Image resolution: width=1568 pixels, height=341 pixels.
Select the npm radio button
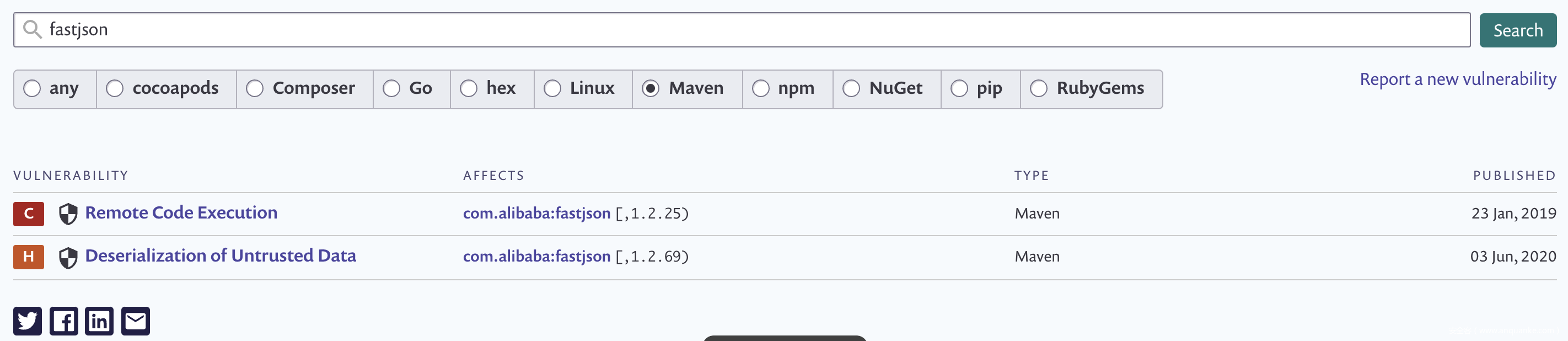pos(761,89)
